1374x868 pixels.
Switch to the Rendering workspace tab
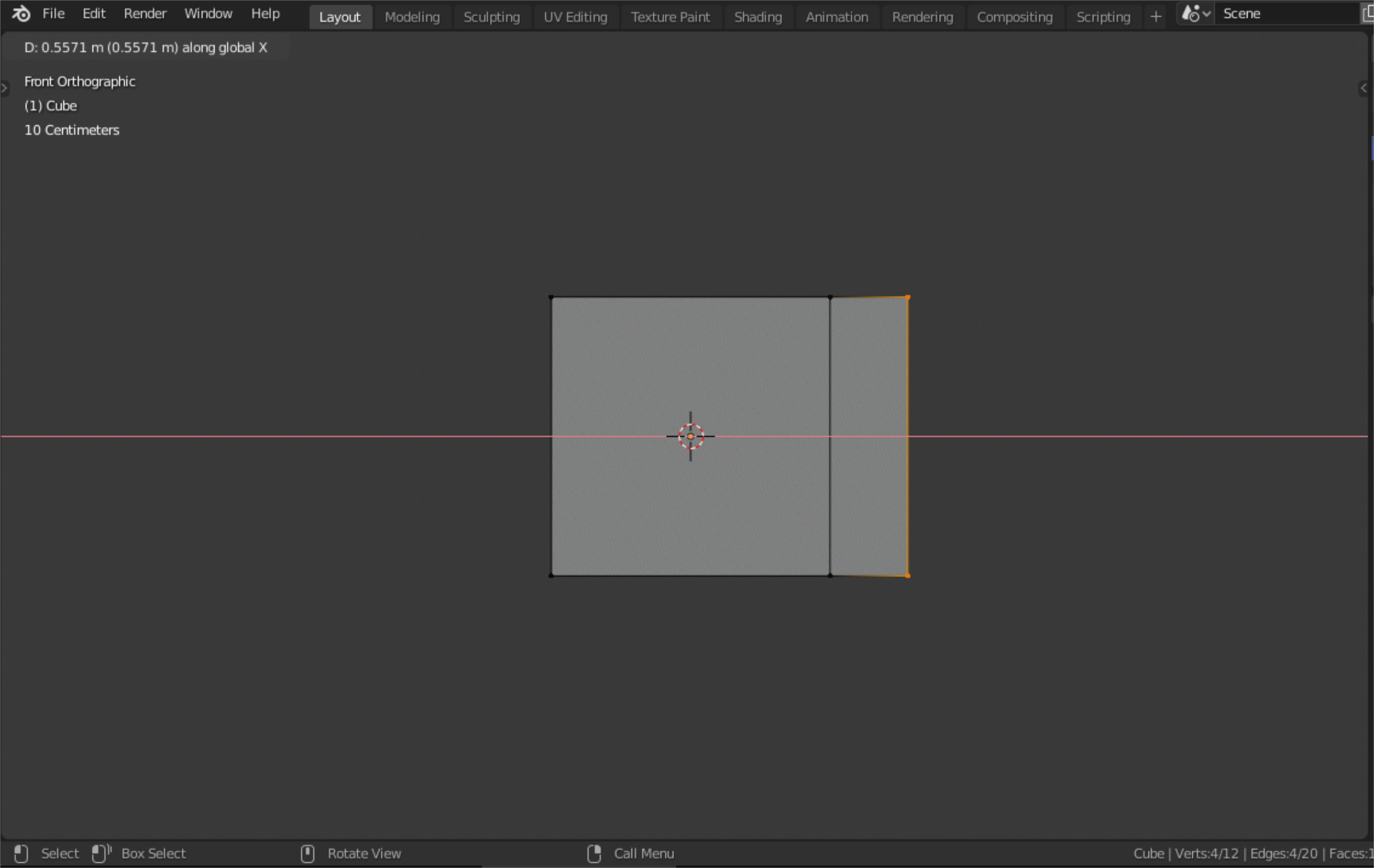pos(923,17)
